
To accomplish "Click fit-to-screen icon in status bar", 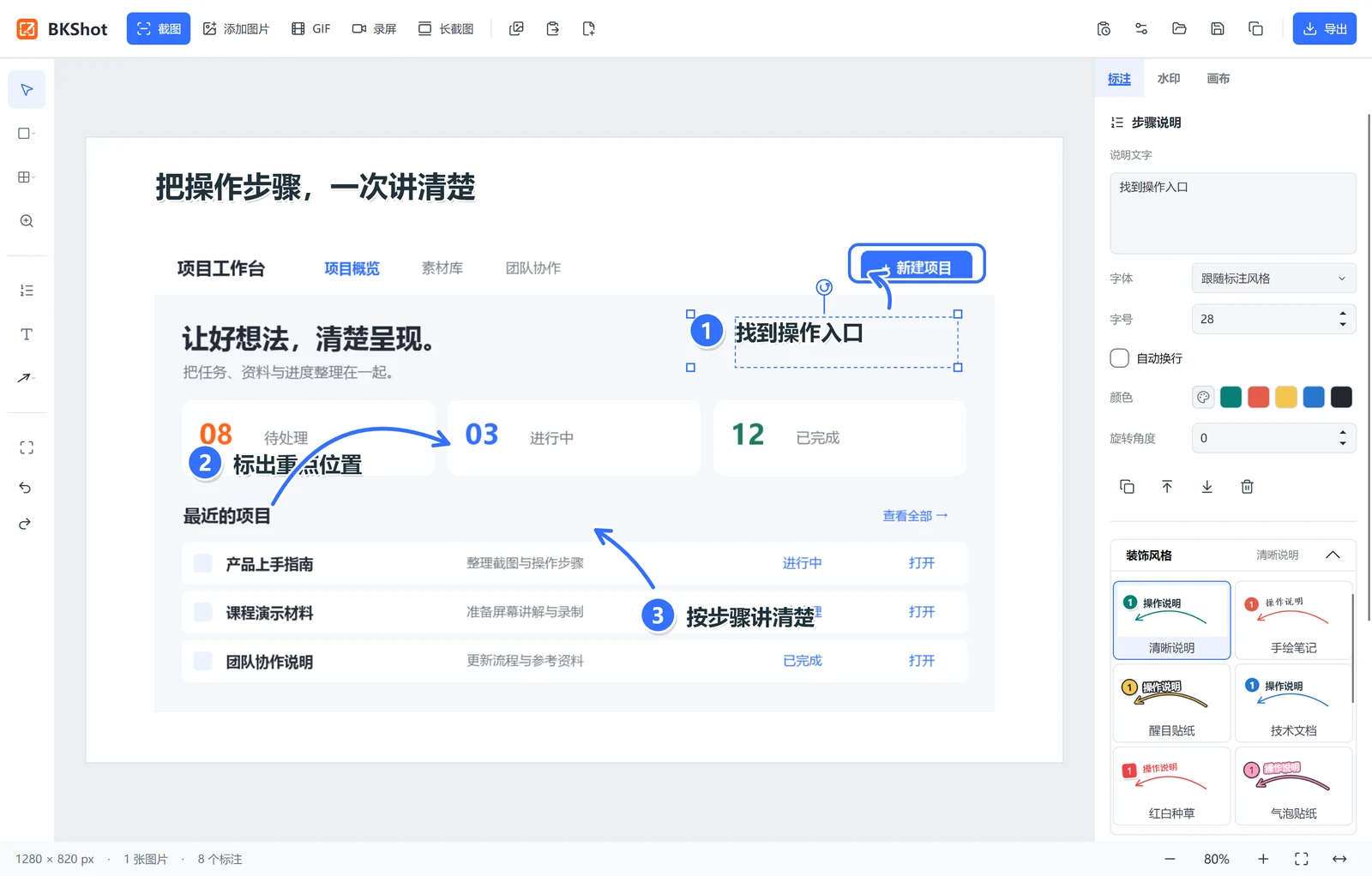I will (x=1302, y=859).
